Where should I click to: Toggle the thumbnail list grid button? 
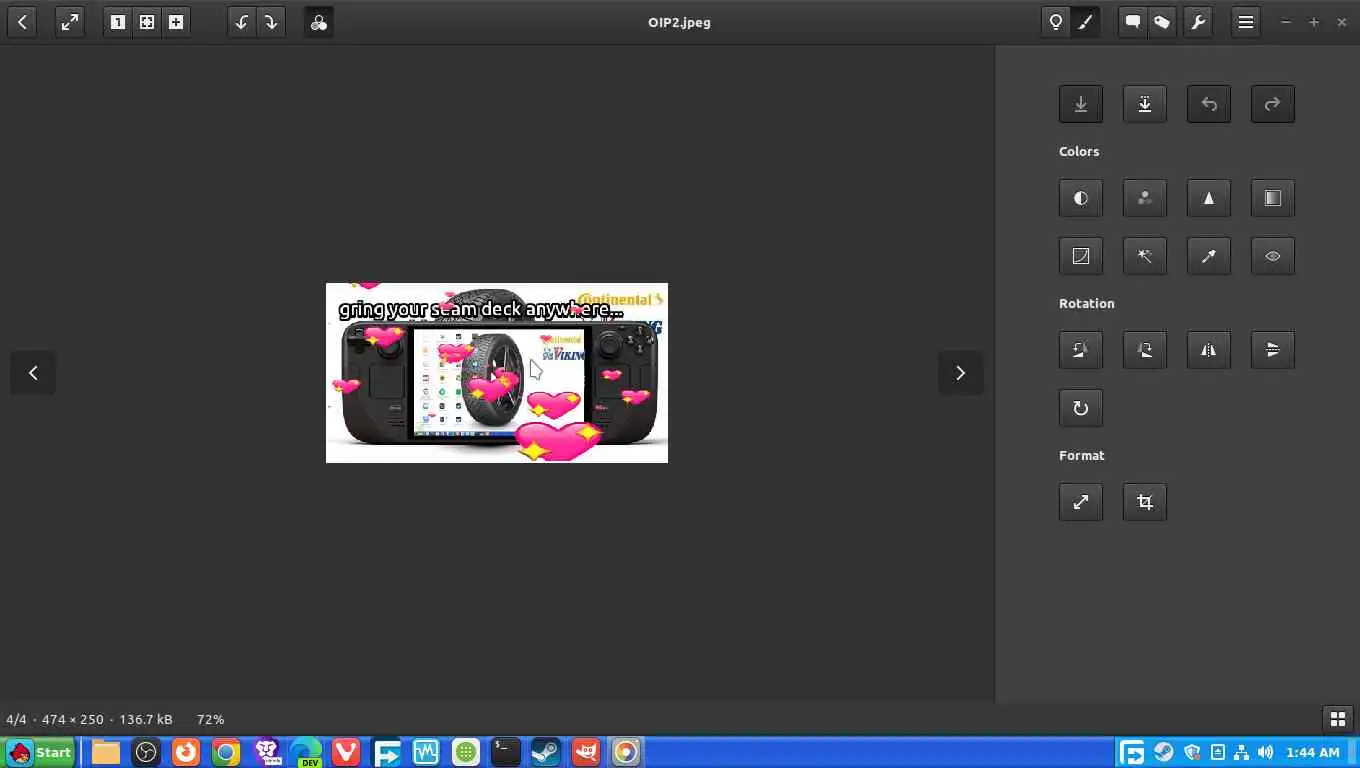1337,719
